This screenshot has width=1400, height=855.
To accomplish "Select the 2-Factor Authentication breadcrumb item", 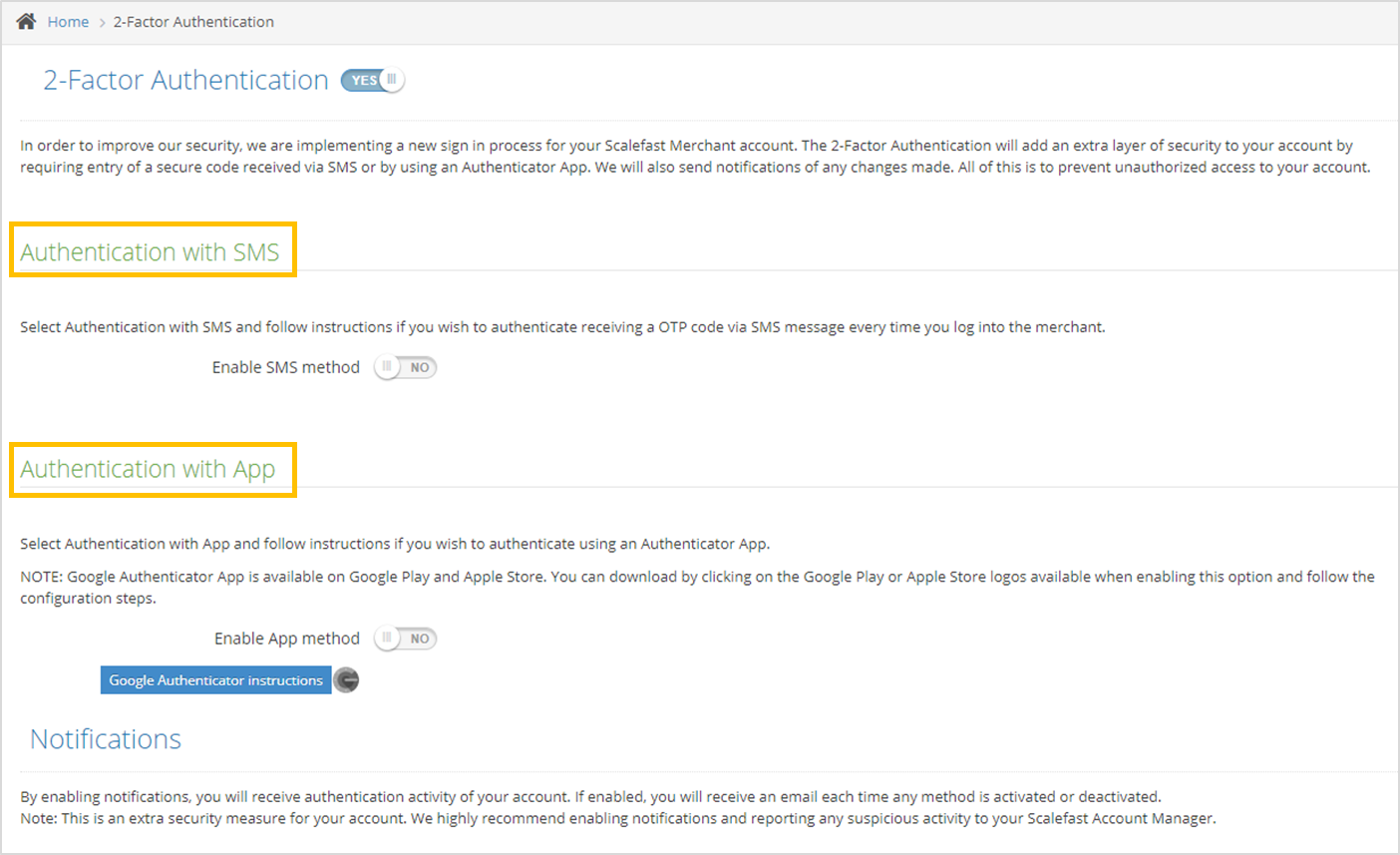I will 193,22.
